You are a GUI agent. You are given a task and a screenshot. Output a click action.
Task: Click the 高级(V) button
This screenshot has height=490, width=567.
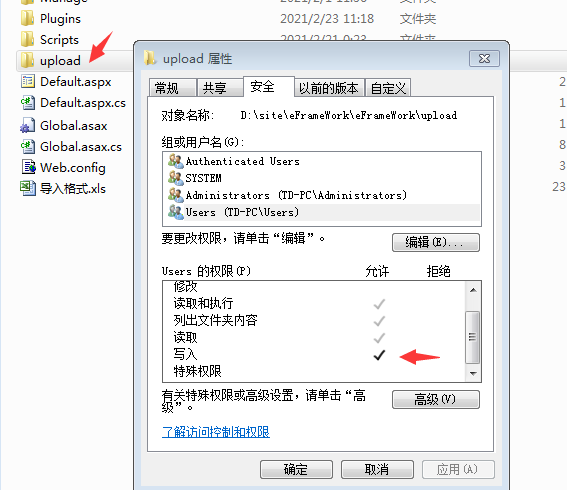pyautogui.click(x=436, y=399)
